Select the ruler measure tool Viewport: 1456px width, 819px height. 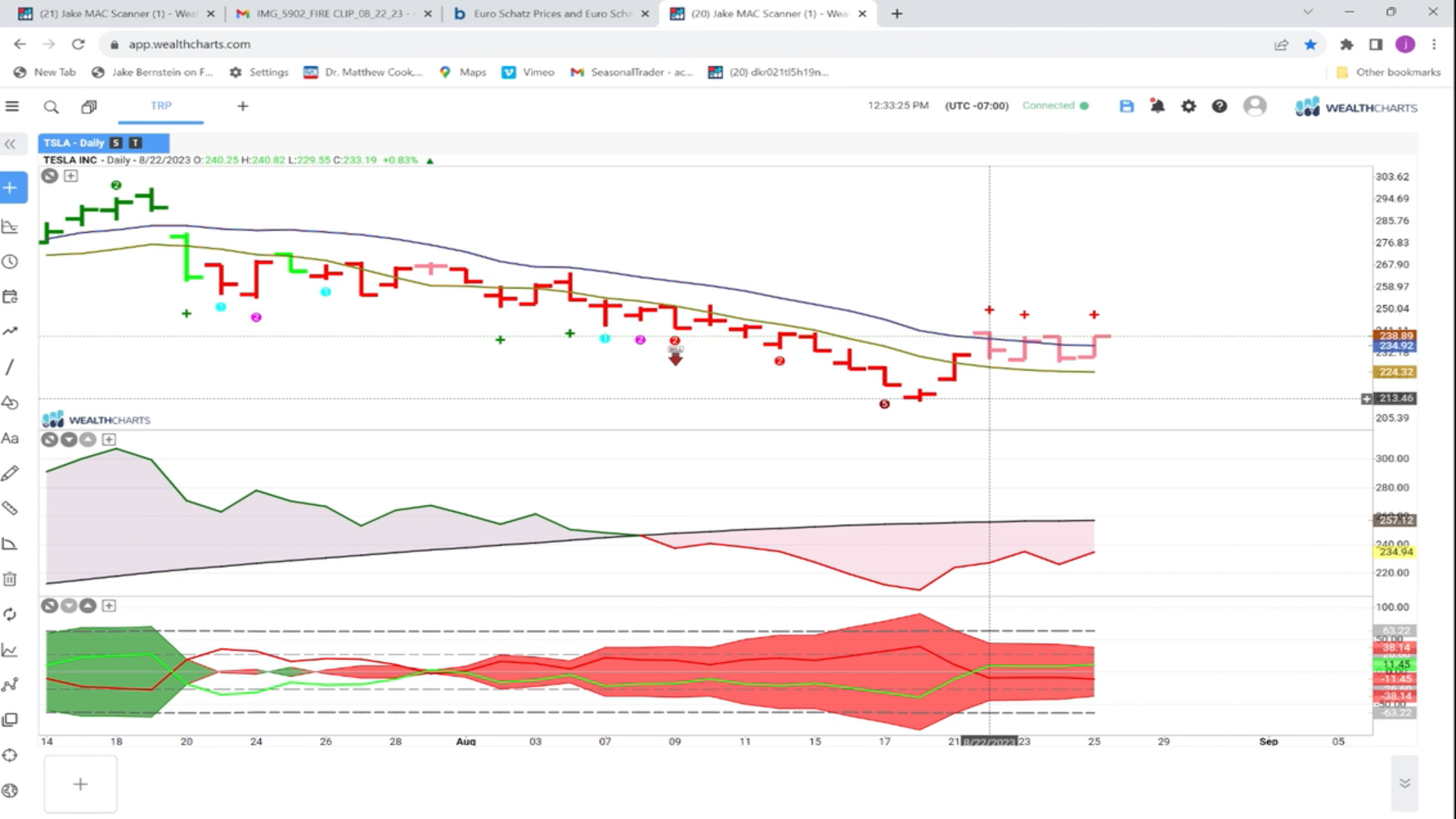(x=10, y=508)
